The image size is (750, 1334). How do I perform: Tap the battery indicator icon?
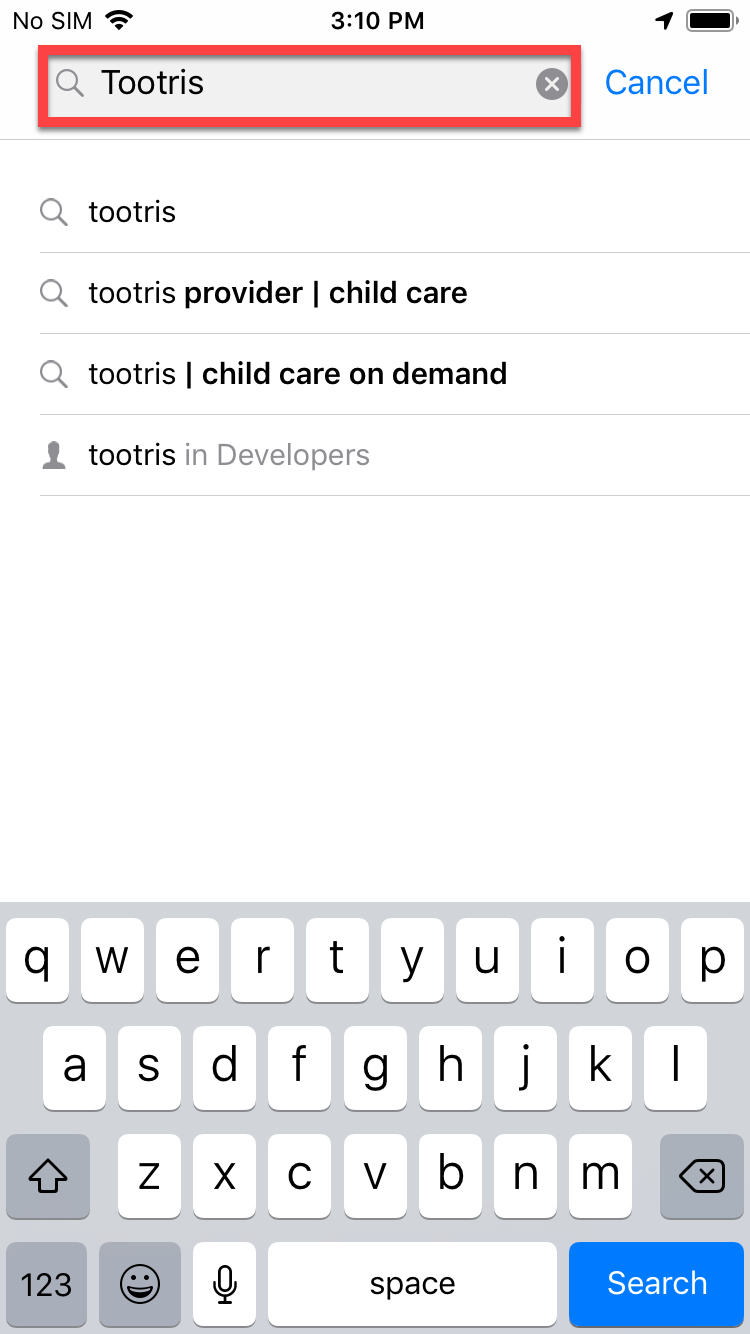pos(712,21)
